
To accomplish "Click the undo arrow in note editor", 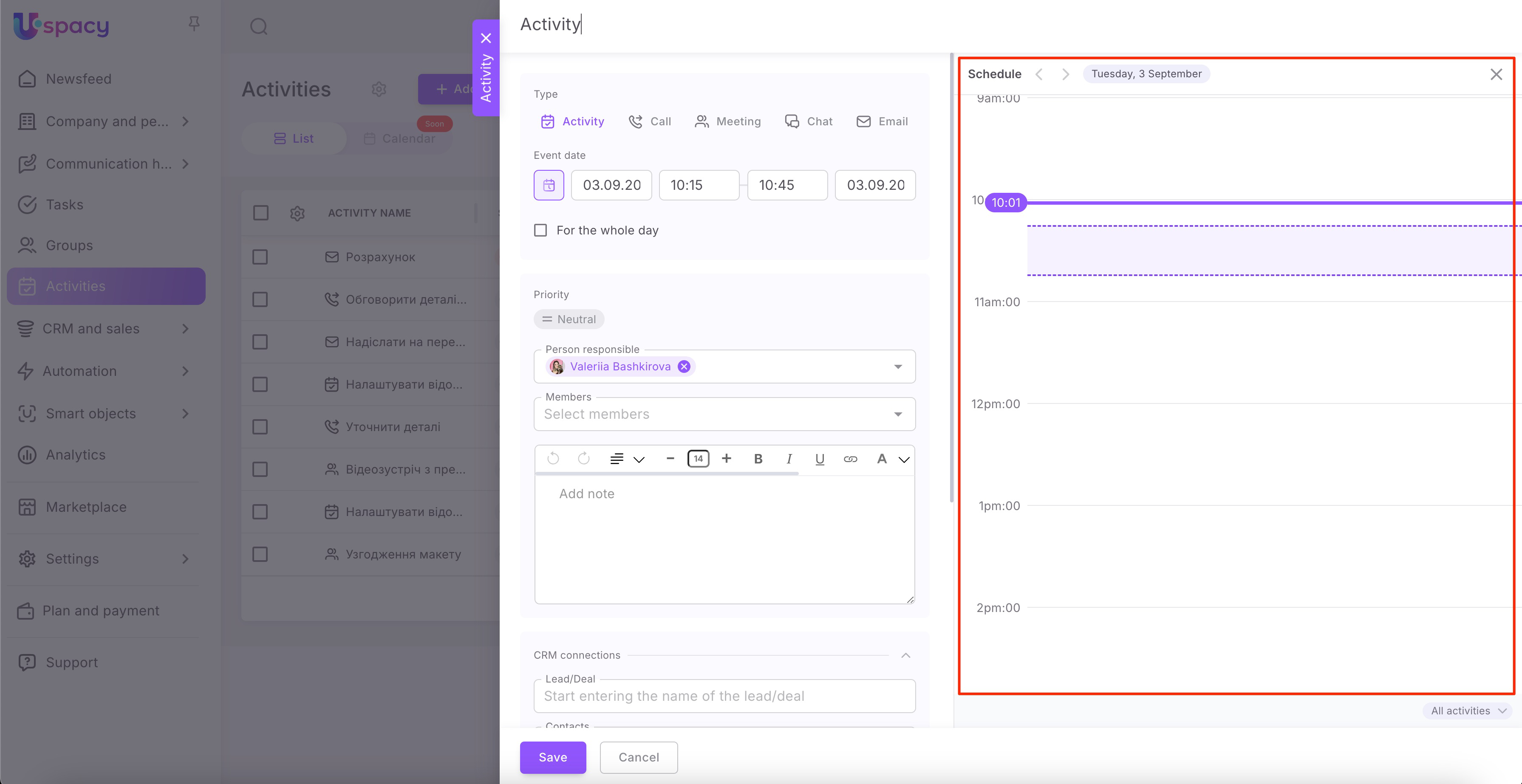I will (553, 458).
